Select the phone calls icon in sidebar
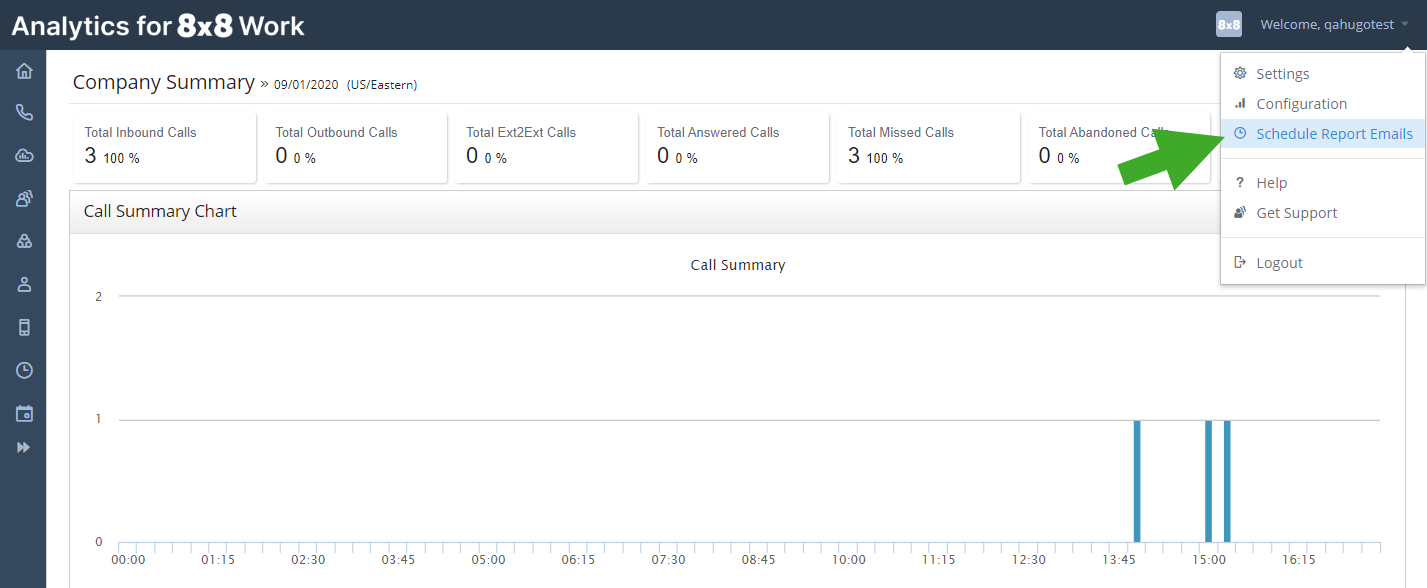Screen dimensions: 1427x588 (23, 113)
